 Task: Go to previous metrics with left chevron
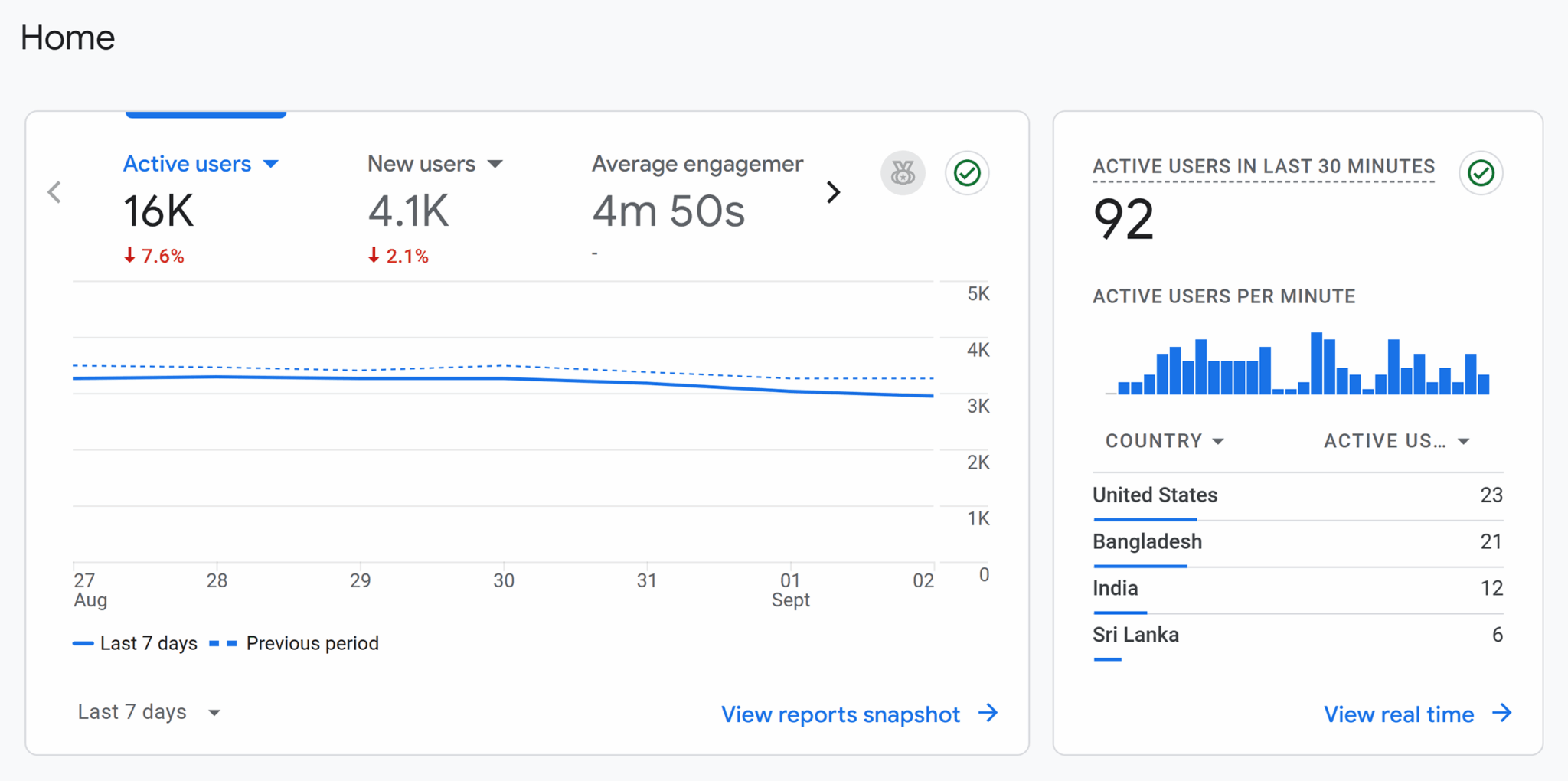click(54, 192)
